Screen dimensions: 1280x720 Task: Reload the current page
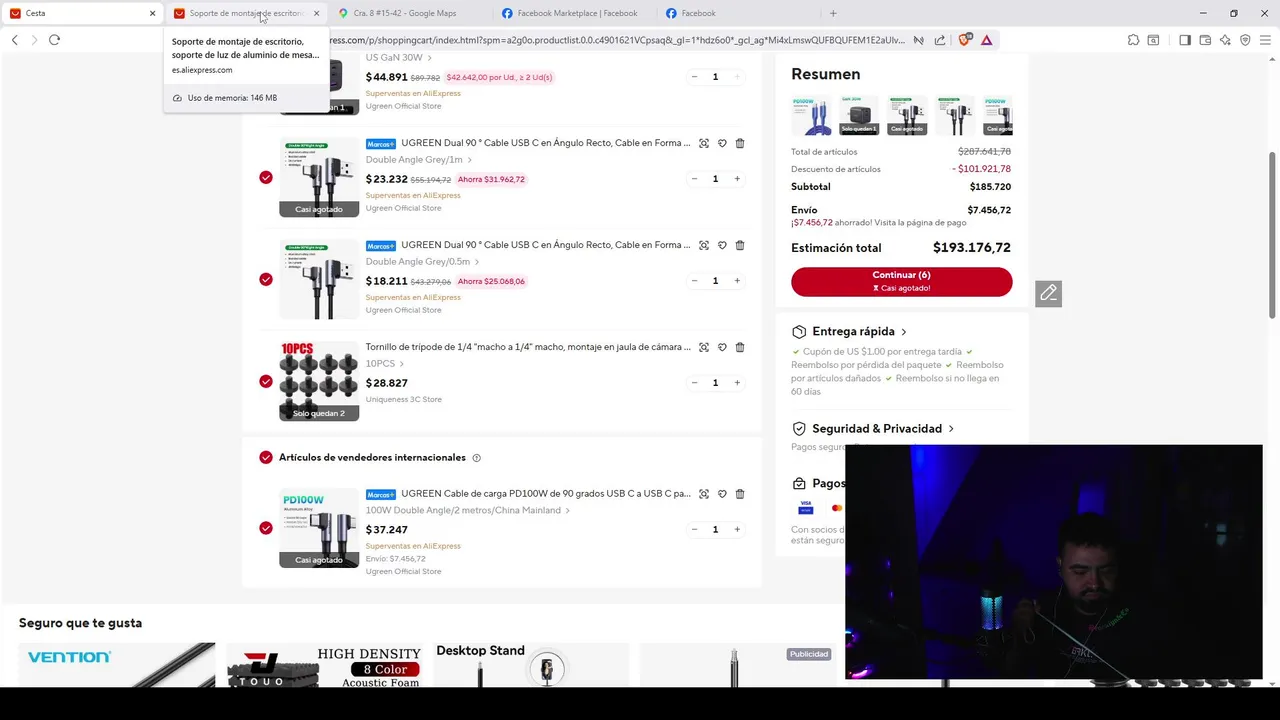pos(54,40)
